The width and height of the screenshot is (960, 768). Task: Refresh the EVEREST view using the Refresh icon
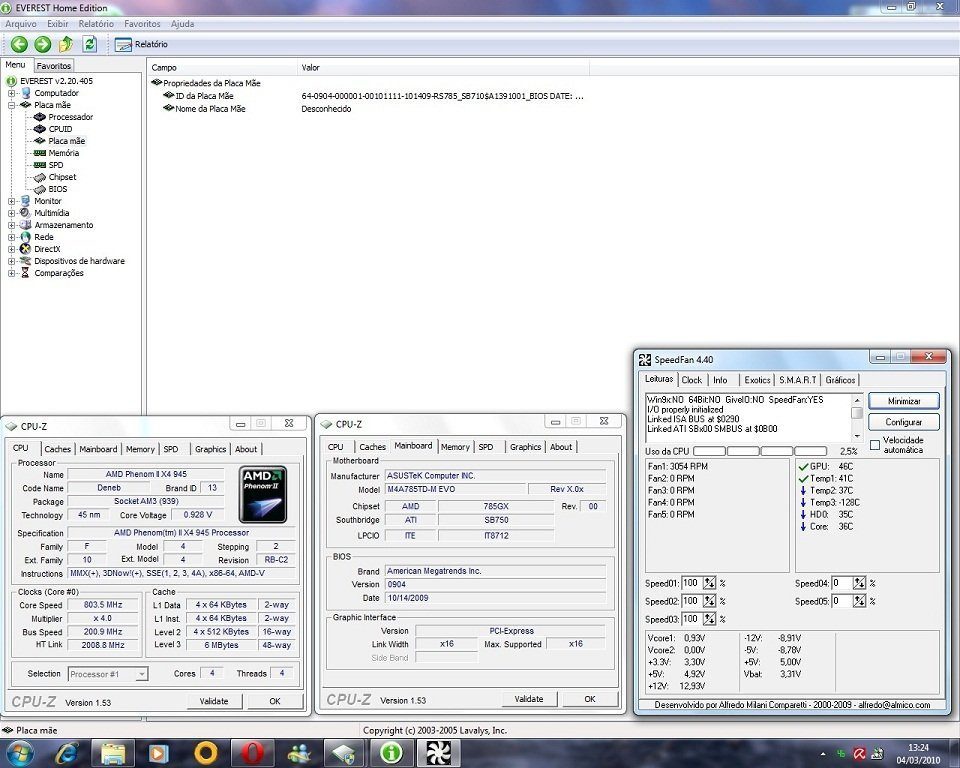(x=90, y=44)
